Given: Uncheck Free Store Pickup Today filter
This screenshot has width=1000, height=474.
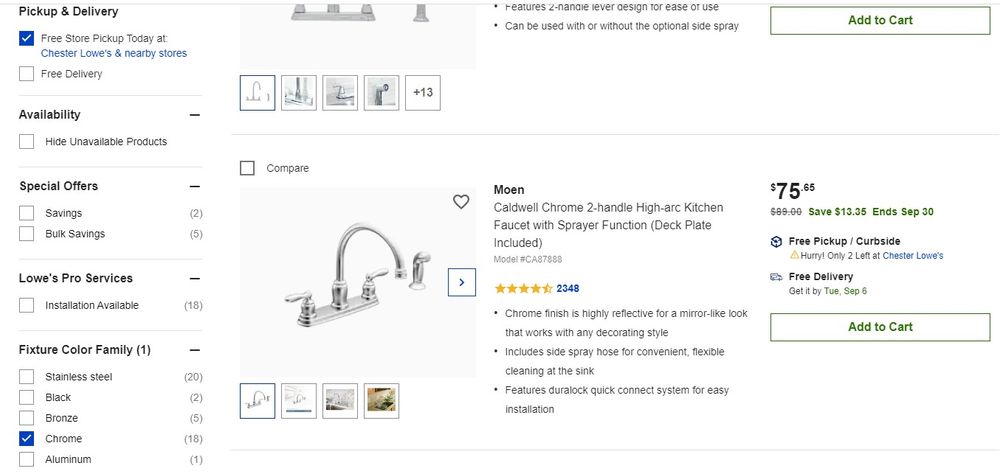Looking at the screenshot, I should pyautogui.click(x=27, y=39).
